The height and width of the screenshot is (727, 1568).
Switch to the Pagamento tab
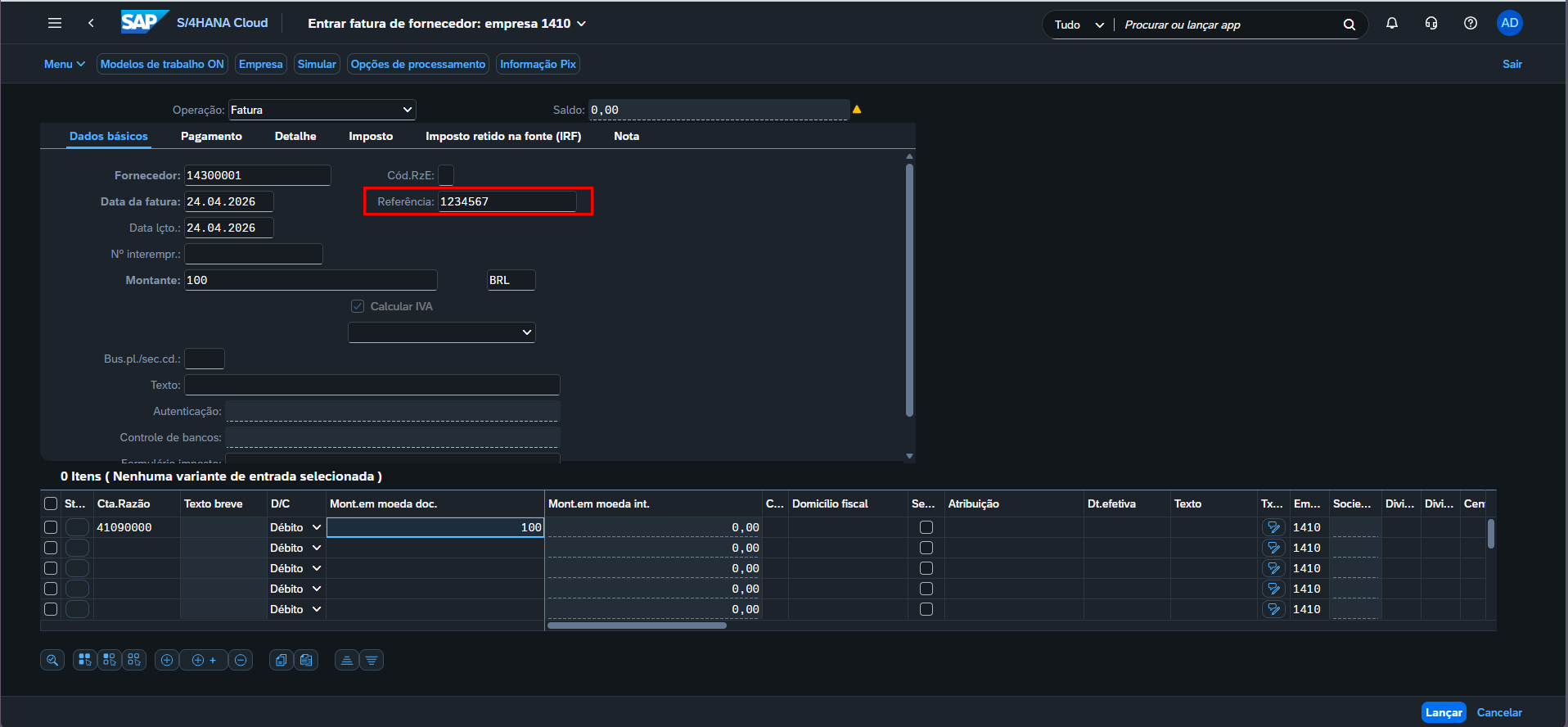coord(211,136)
